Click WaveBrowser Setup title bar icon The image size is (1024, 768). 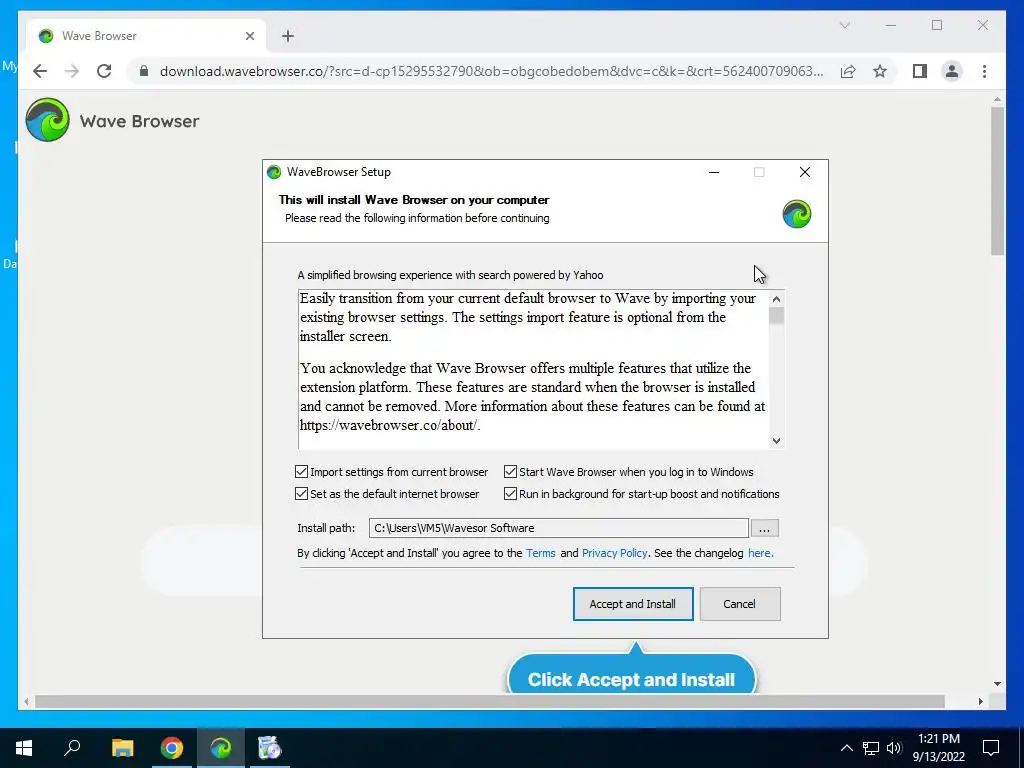click(x=274, y=172)
